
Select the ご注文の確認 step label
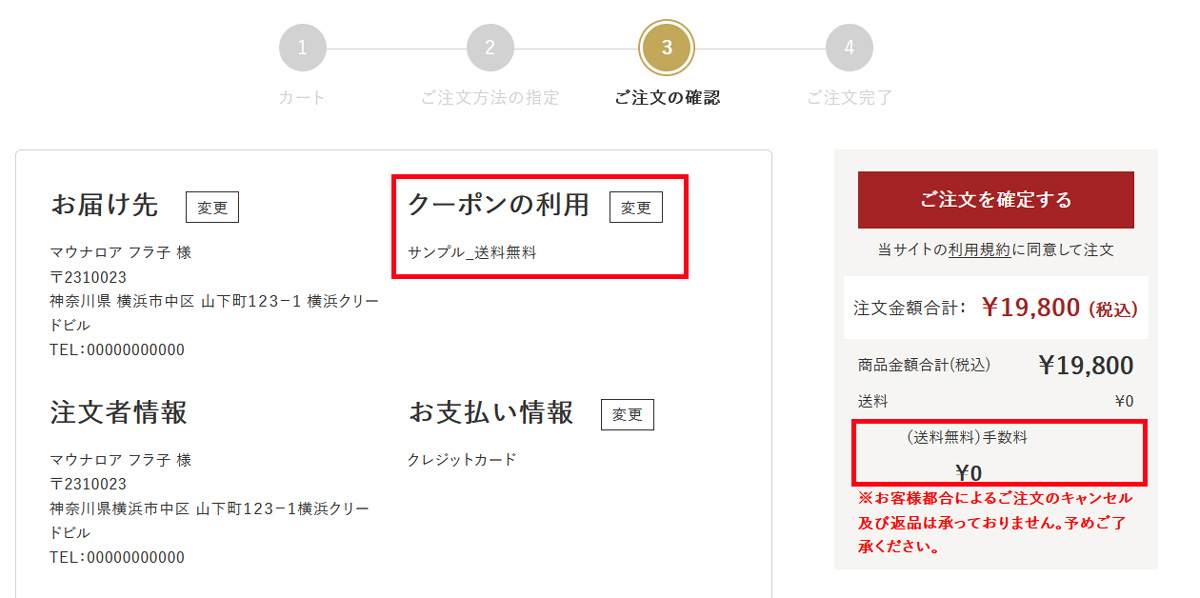click(x=667, y=98)
